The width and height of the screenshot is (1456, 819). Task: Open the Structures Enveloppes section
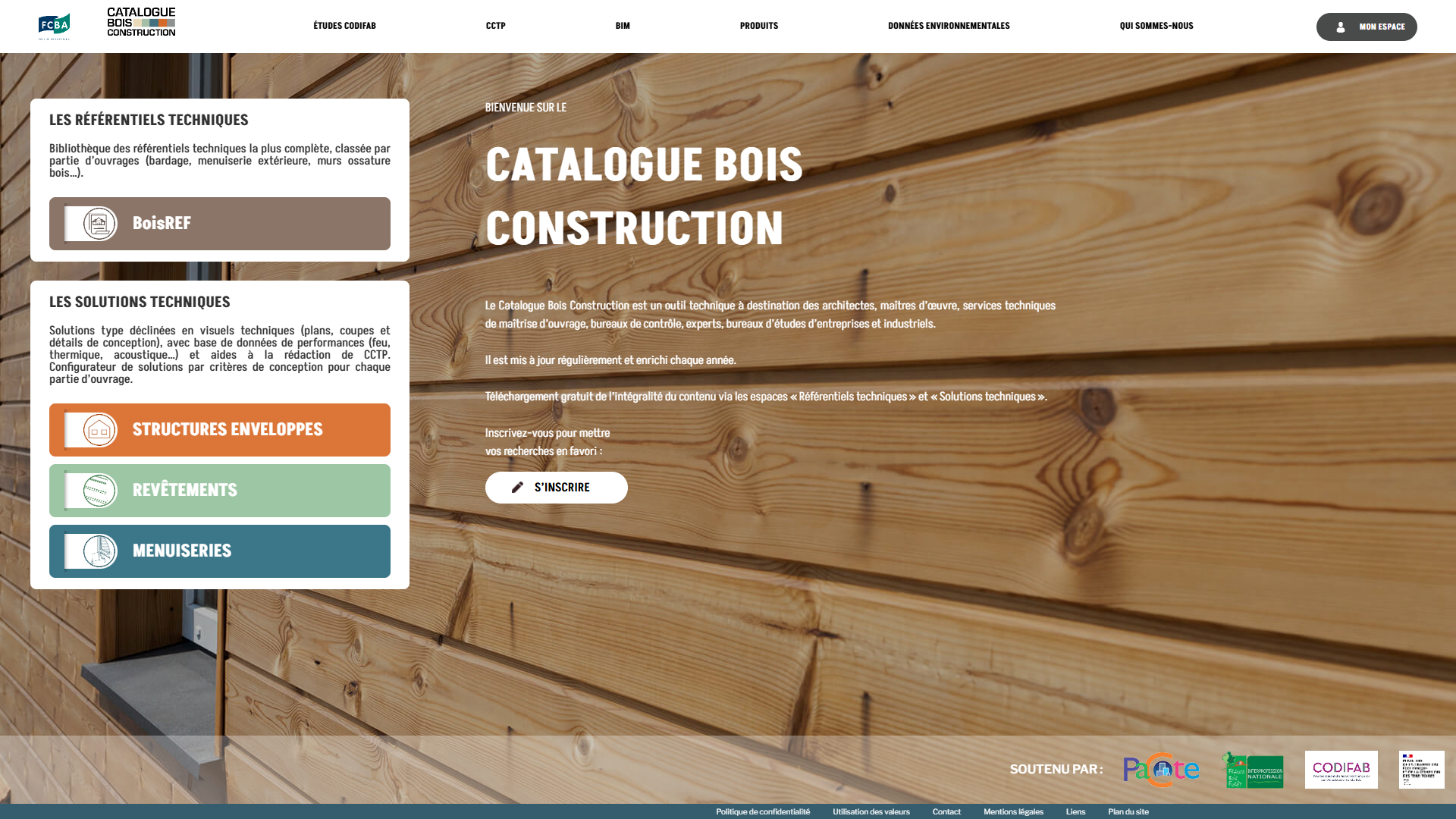click(220, 430)
